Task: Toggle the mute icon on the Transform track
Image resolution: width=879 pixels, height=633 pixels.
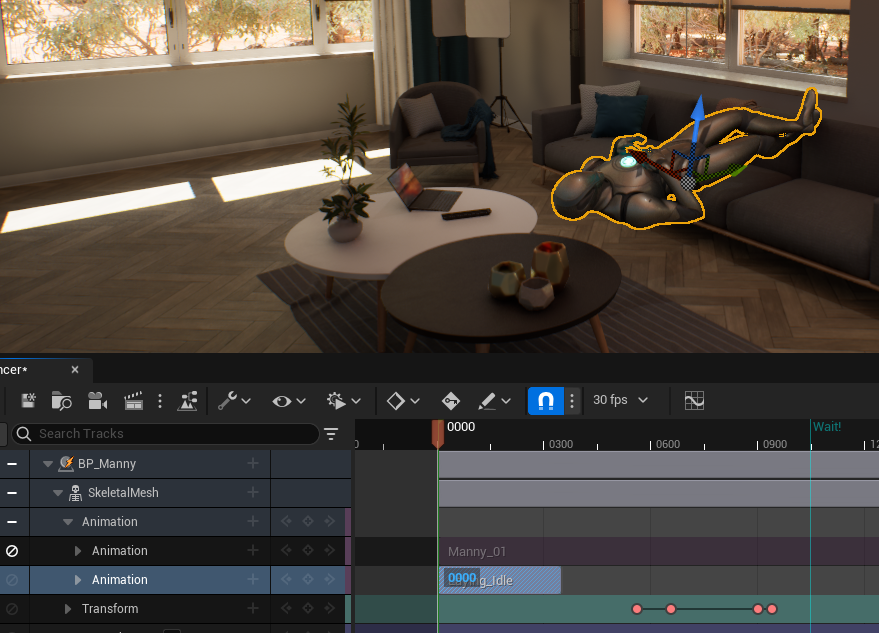Action: coord(12,609)
